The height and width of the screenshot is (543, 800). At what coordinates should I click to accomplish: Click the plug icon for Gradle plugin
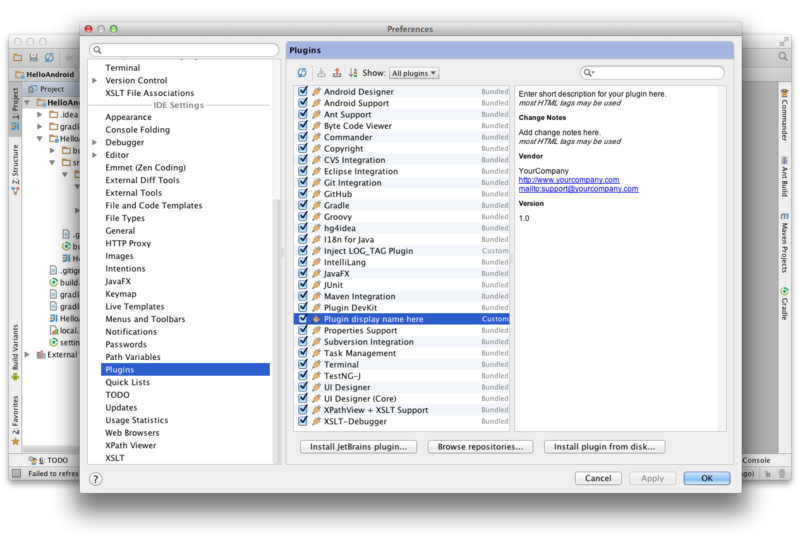point(316,205)
